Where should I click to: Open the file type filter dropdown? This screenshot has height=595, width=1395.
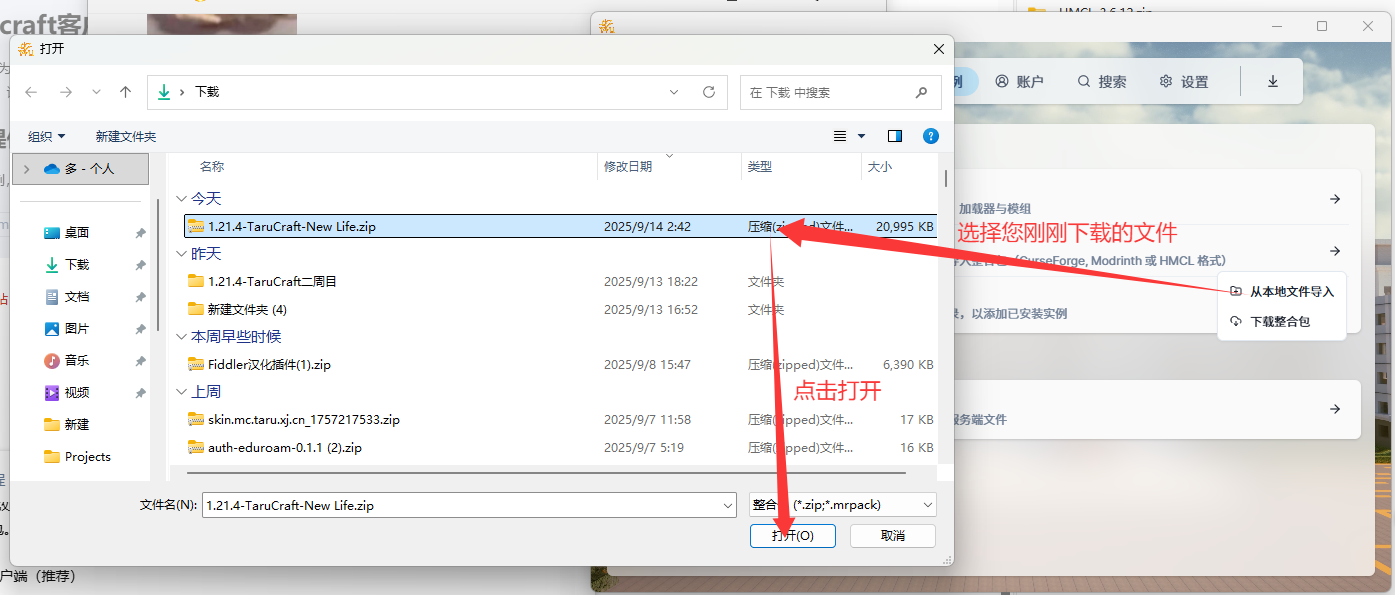[x=842, y=505]
